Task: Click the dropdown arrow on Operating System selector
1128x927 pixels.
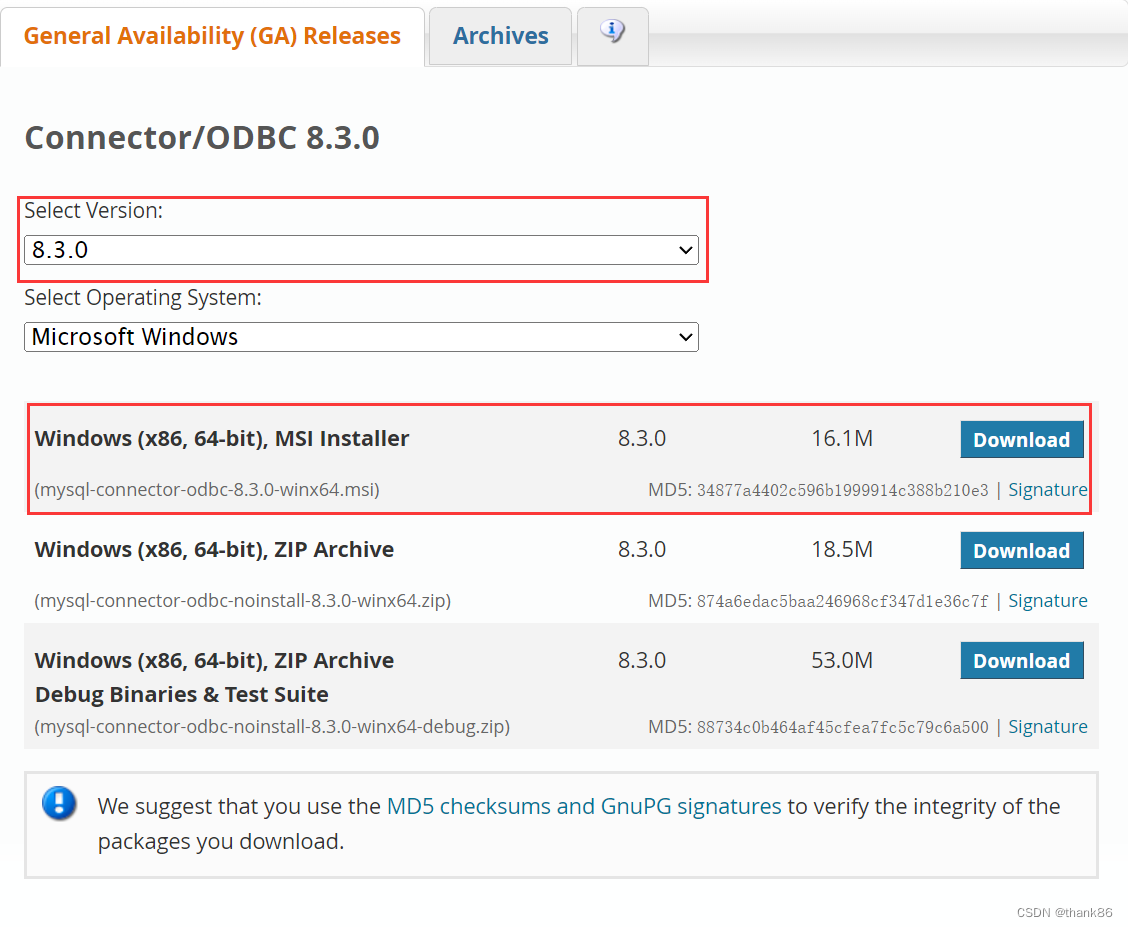Action: [685, 337]
